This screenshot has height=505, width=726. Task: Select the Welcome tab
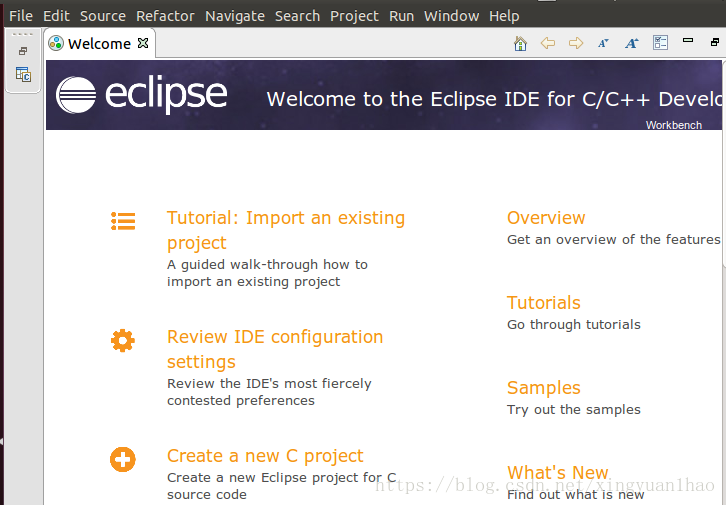99,44
